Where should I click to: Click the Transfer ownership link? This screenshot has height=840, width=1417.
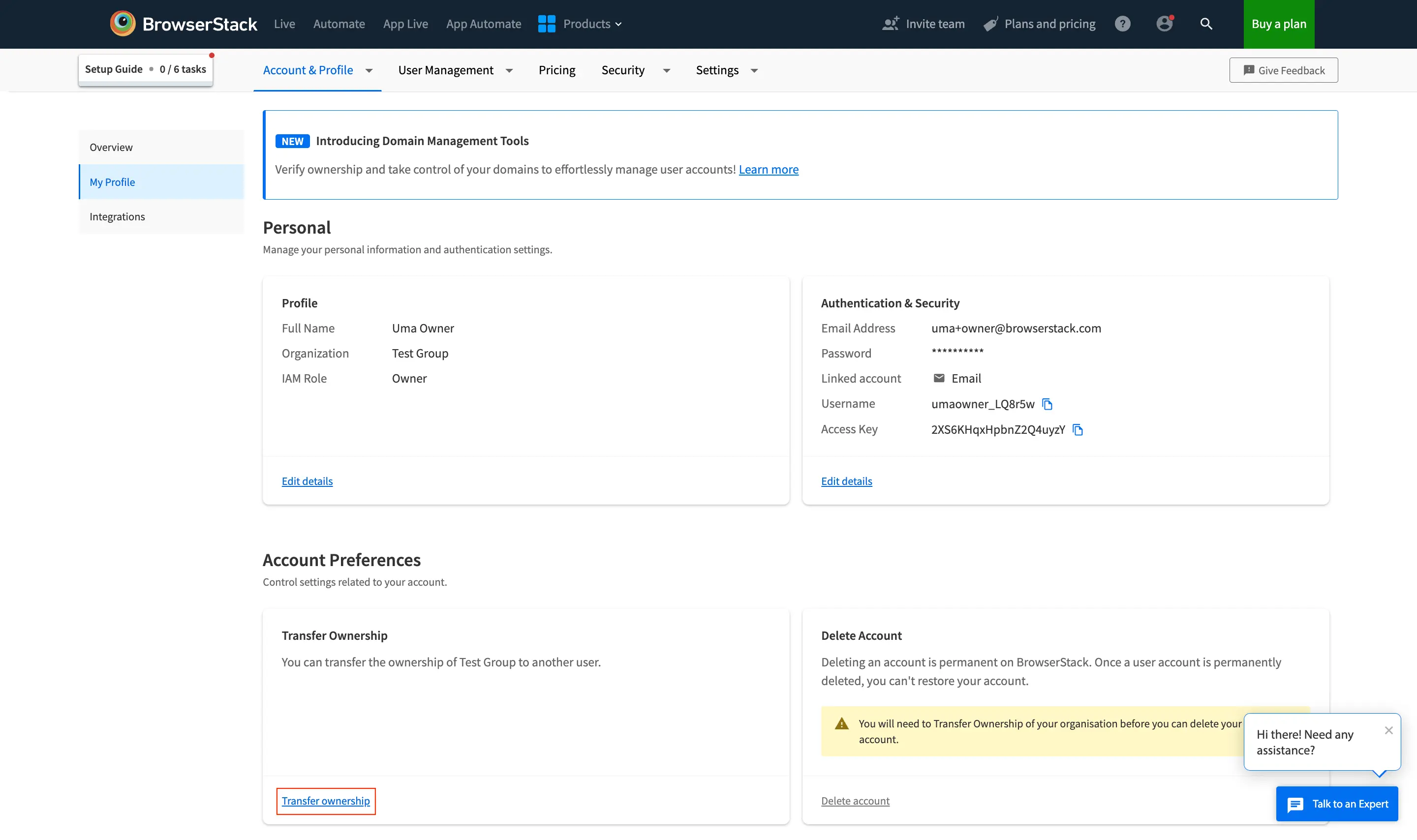click(x=326, y=801)
